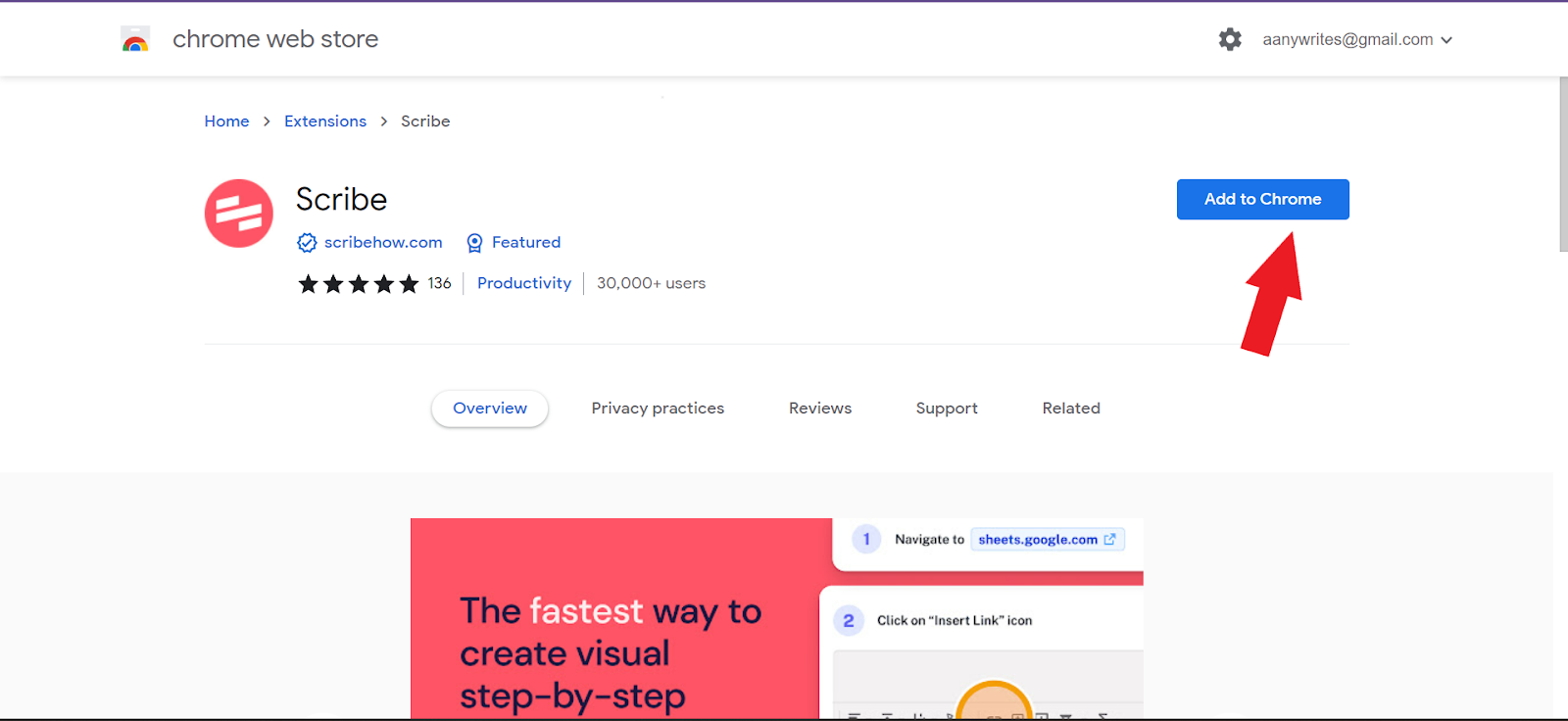Screen dimensions: 1568x721
Task: Click the five-star rating stars
Action: [359, 284]
